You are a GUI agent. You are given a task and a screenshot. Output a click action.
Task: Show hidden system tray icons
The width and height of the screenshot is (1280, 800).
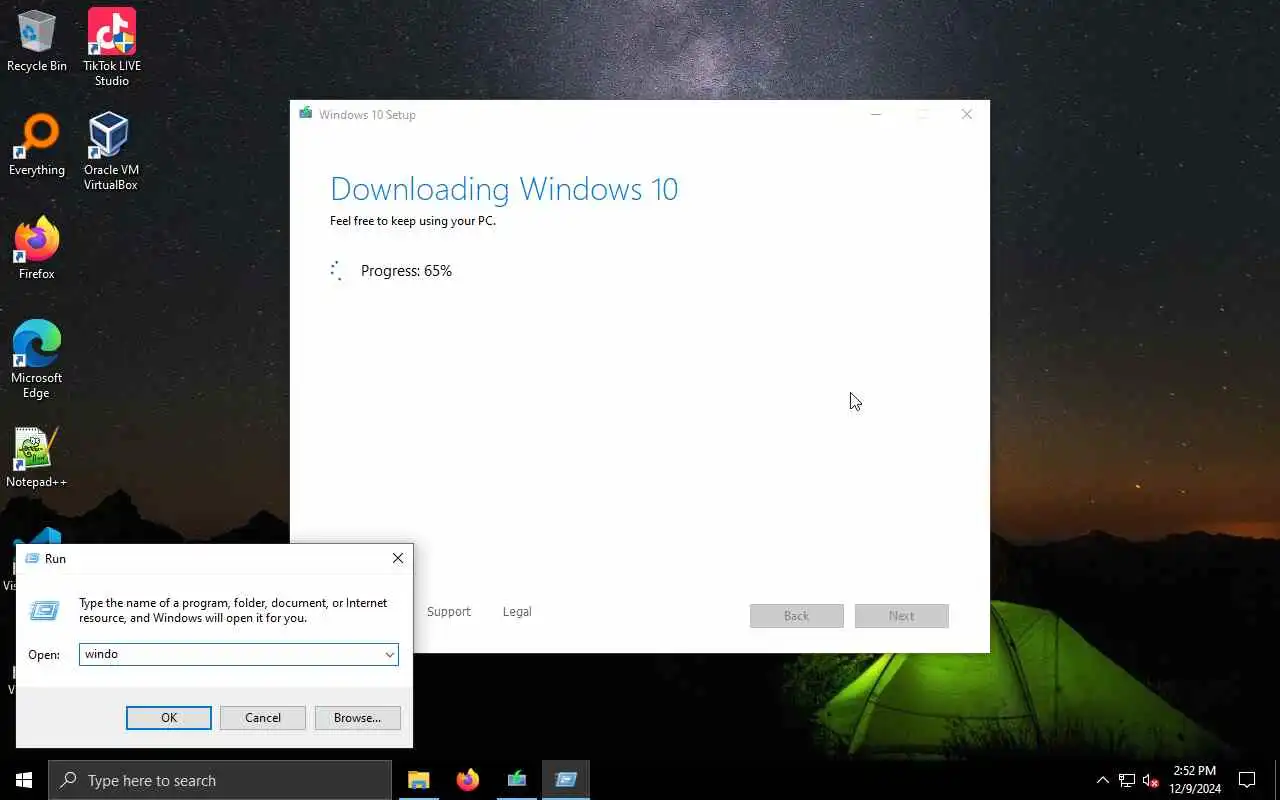pos(1103,780)
